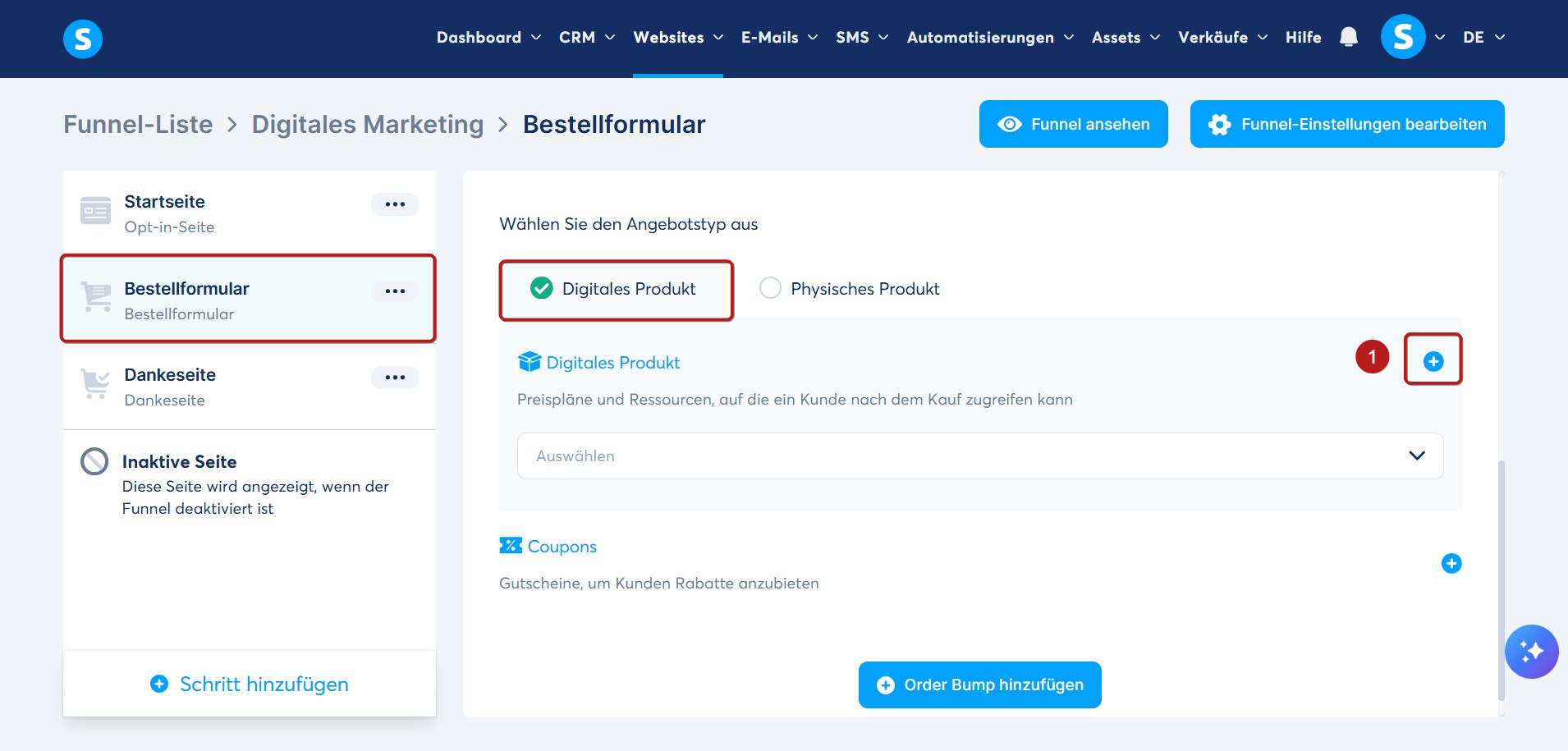Open three-dots menu for Startseite step
This screenshot has width=1568, height=751.
[395, 204]
